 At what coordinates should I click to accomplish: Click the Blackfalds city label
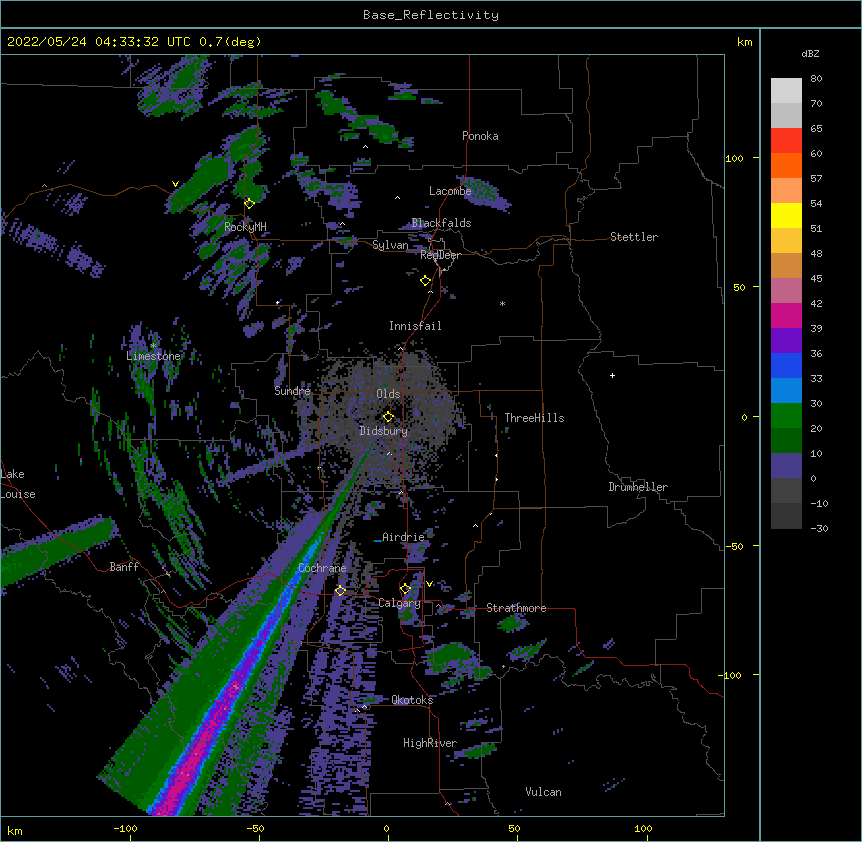(441, 223)
